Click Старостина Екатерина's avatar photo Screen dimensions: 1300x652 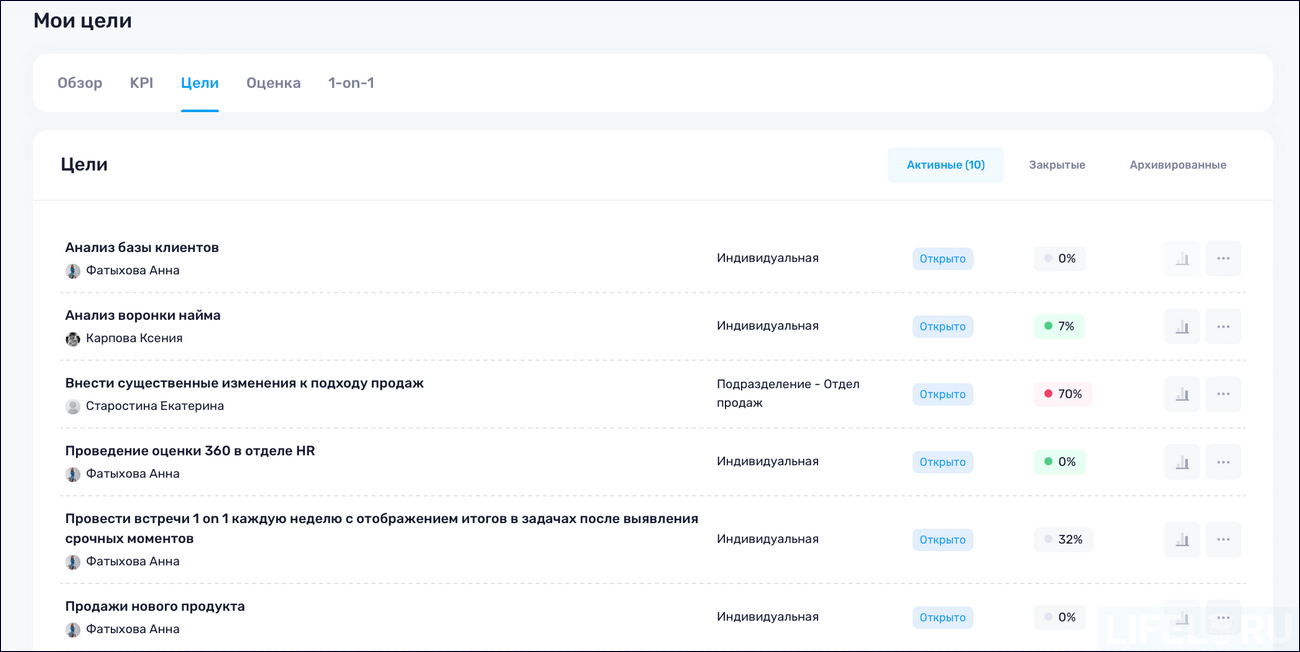tap(71, 406)
